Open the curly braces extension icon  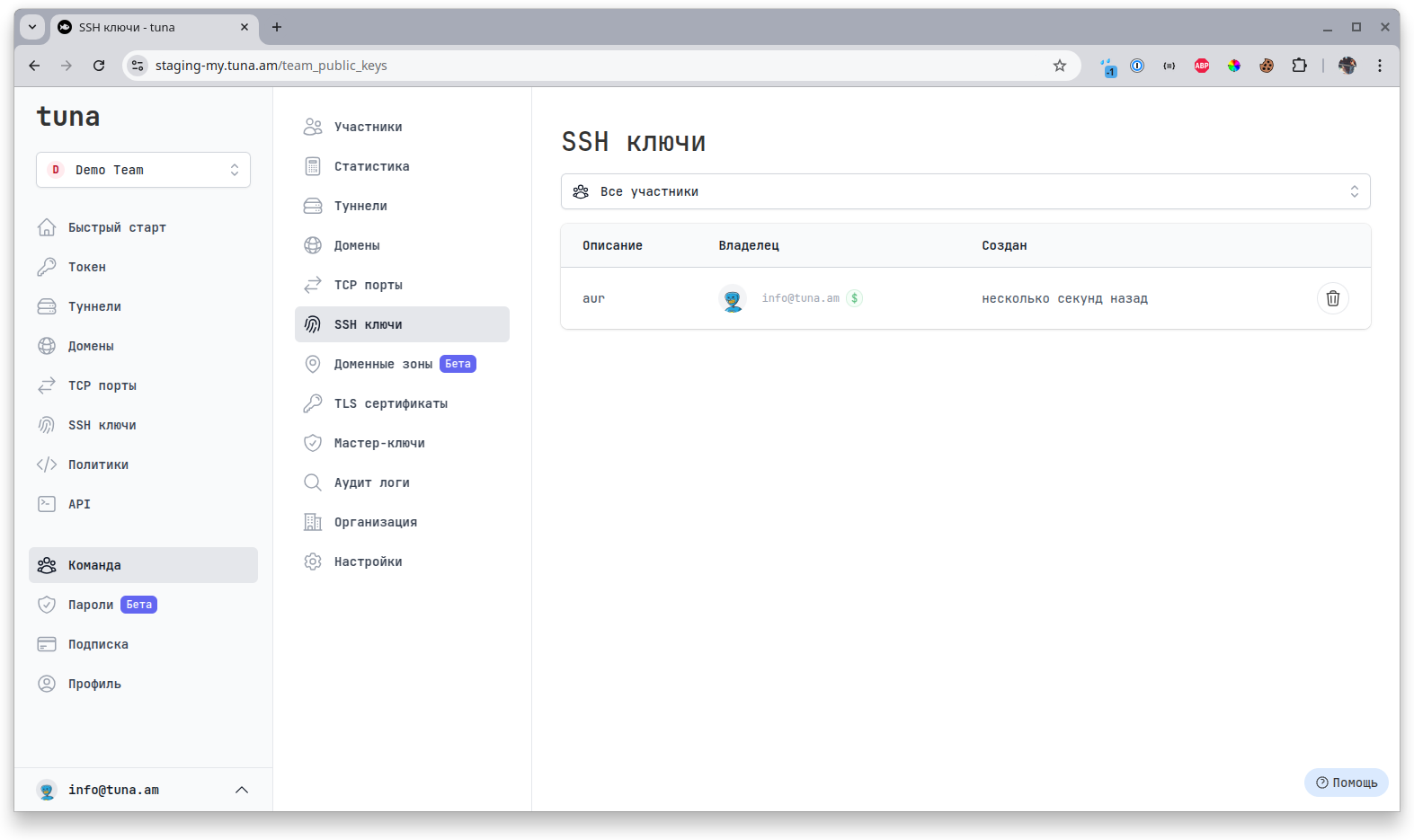[1169, 66]
